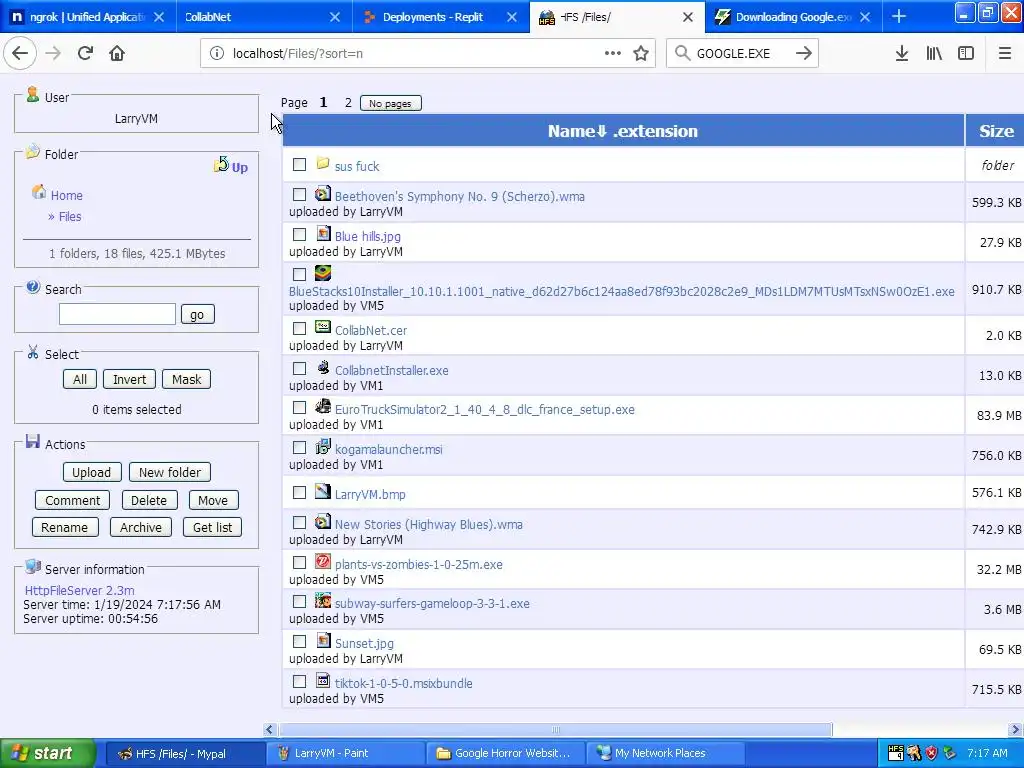1024x768 pixels.
Task: Check the box for BlueStacks10Installer exe
Action: point(299,275)
